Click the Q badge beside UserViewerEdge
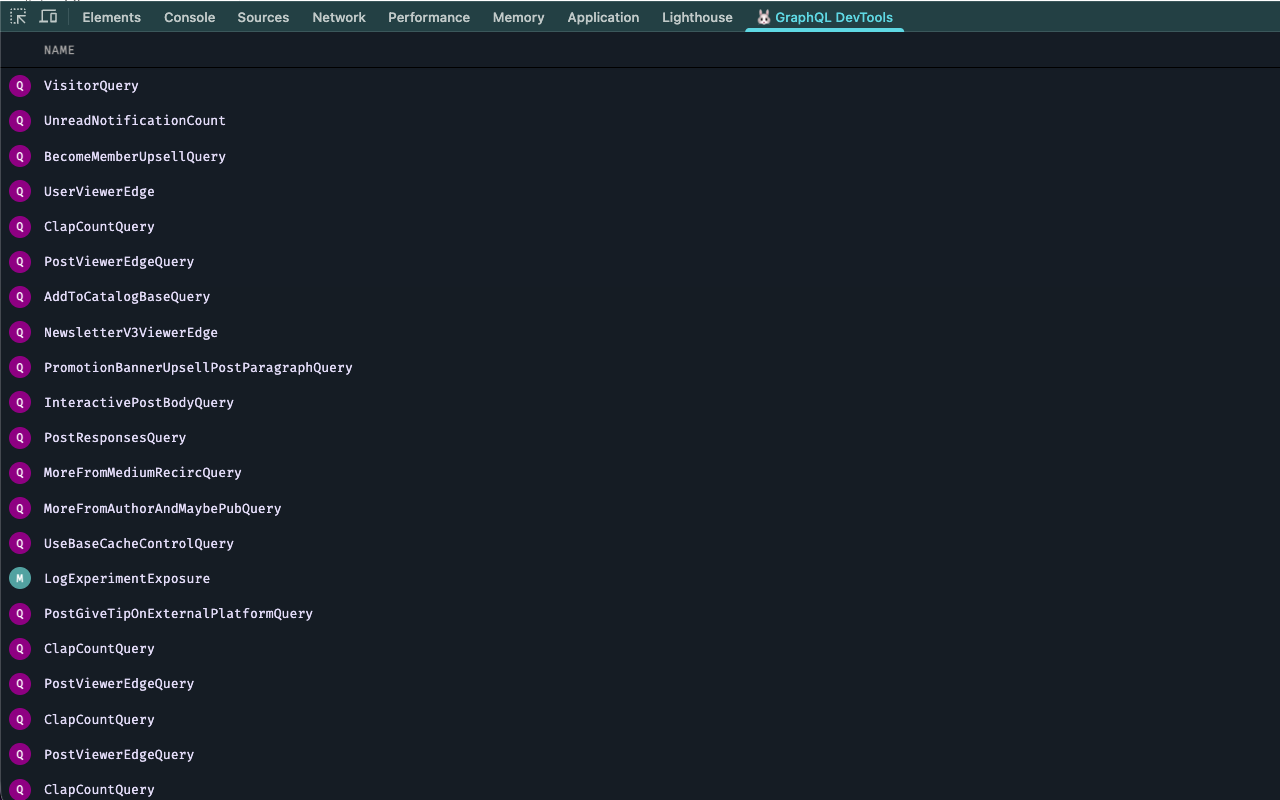The image size is (1280, 800). point(20,191)
